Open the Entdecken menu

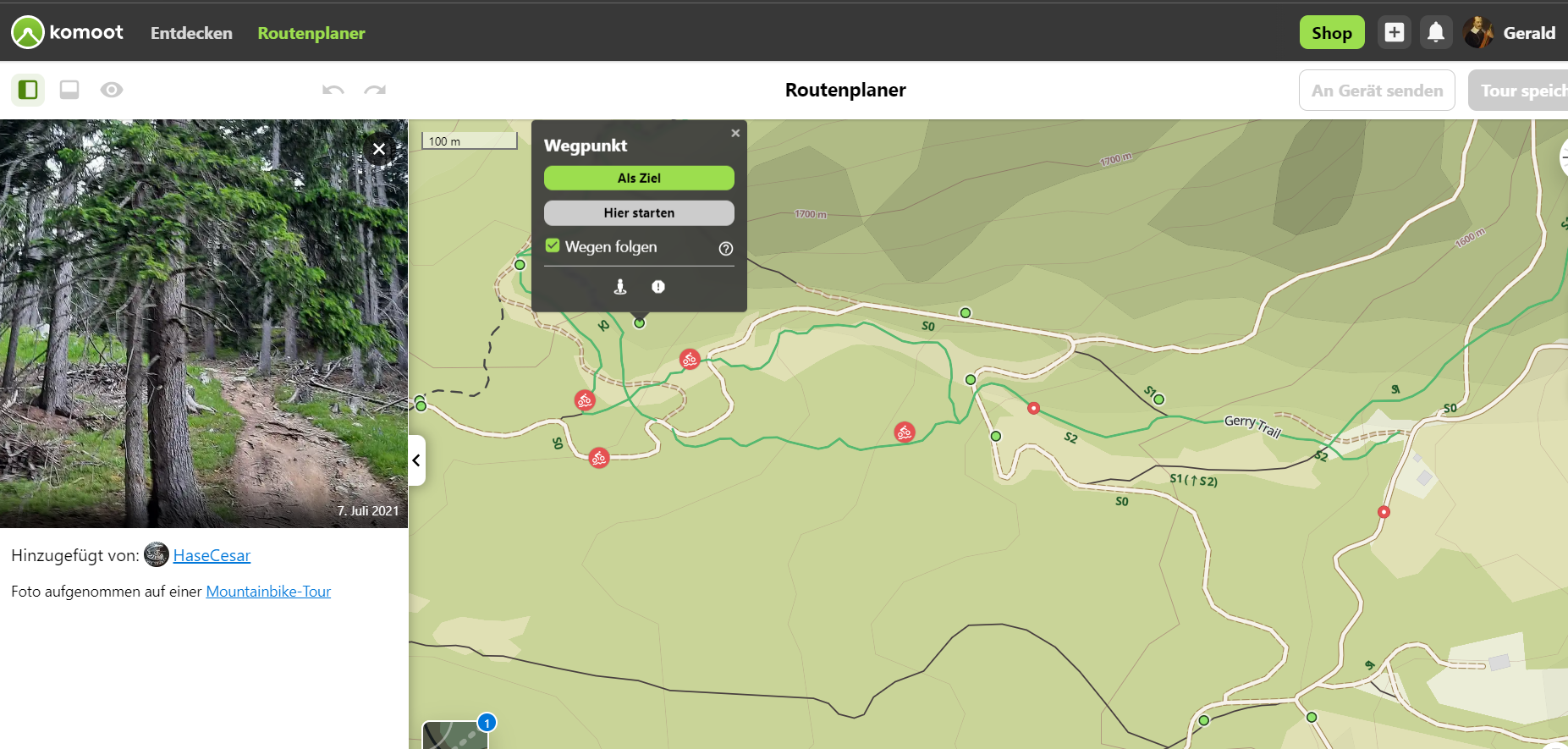point(191,33)
